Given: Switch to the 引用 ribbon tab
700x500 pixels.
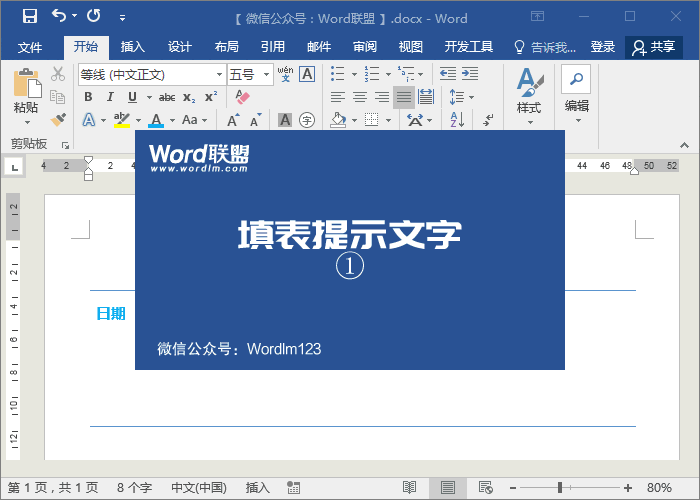Looking at the screenshot, I should pyautogui.click(x=273, y=46).
